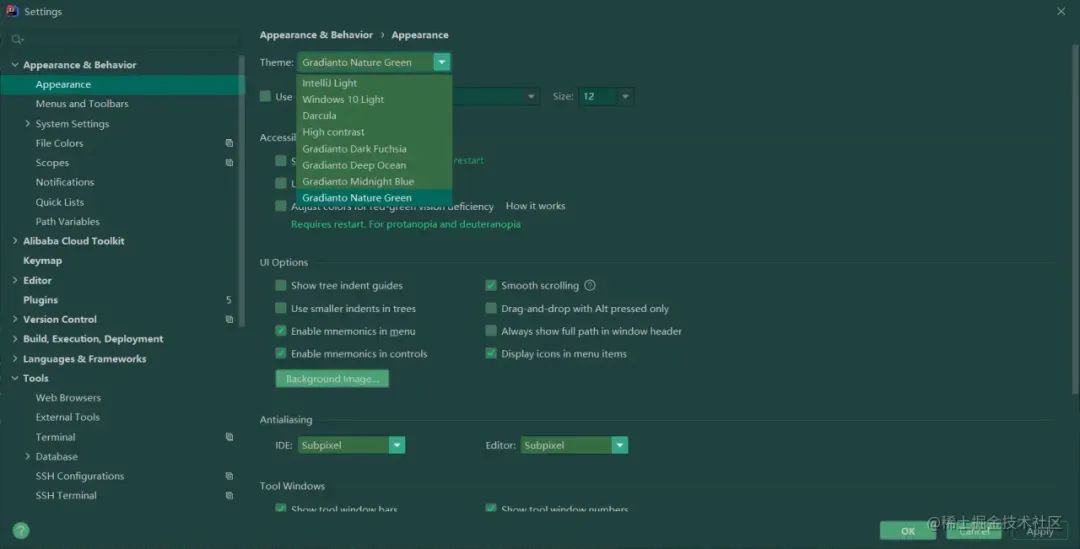
Task: Click the search magnifier icon in settings
Action: pyautogui.click(x=17, y=39)
